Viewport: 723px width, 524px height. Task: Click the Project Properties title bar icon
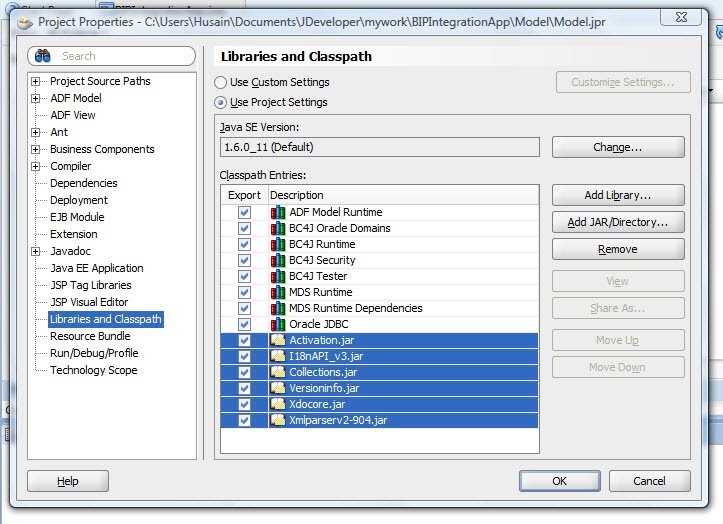(x=25, y=22)
